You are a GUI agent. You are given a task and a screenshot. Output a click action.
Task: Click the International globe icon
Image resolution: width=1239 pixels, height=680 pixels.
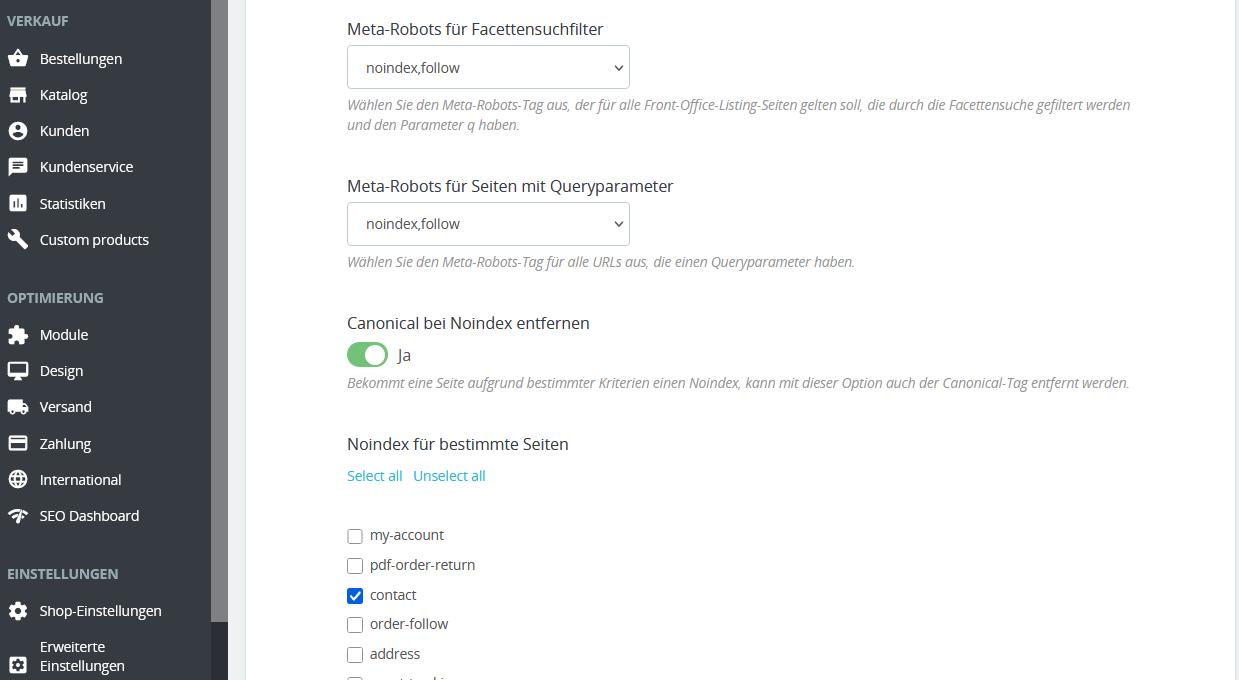(17, 480)
